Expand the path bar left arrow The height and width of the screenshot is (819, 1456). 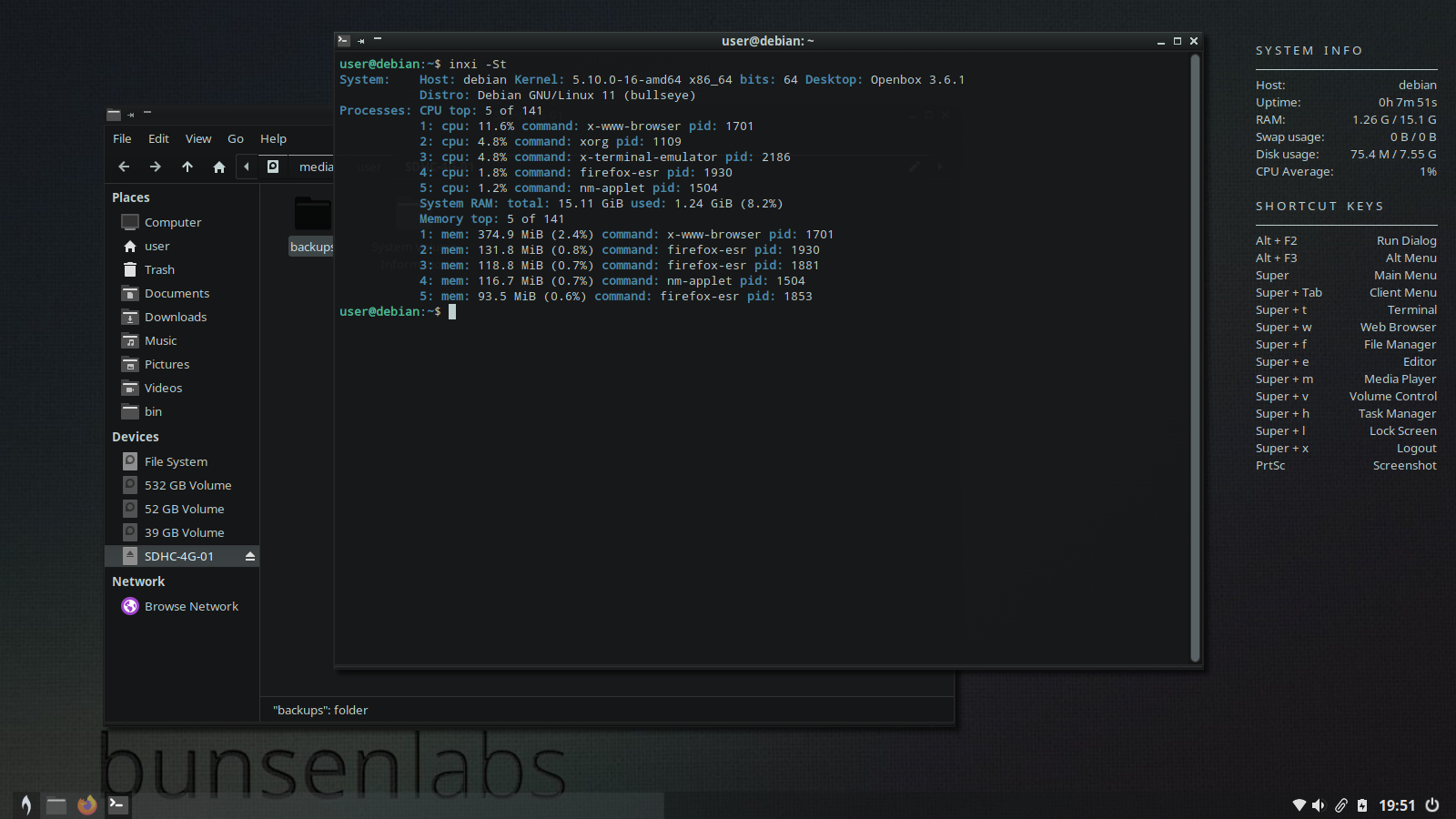pos(247,167)
